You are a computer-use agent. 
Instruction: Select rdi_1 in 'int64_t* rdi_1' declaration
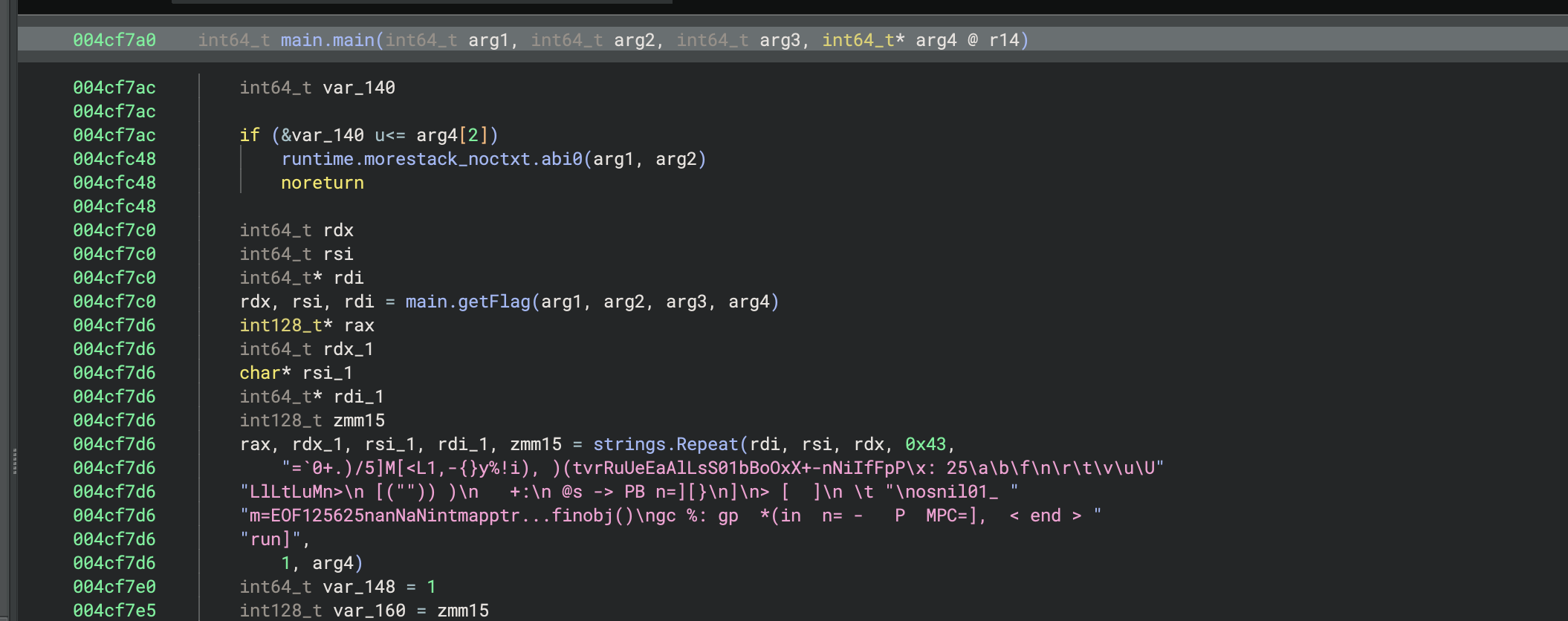click(359, 397)
